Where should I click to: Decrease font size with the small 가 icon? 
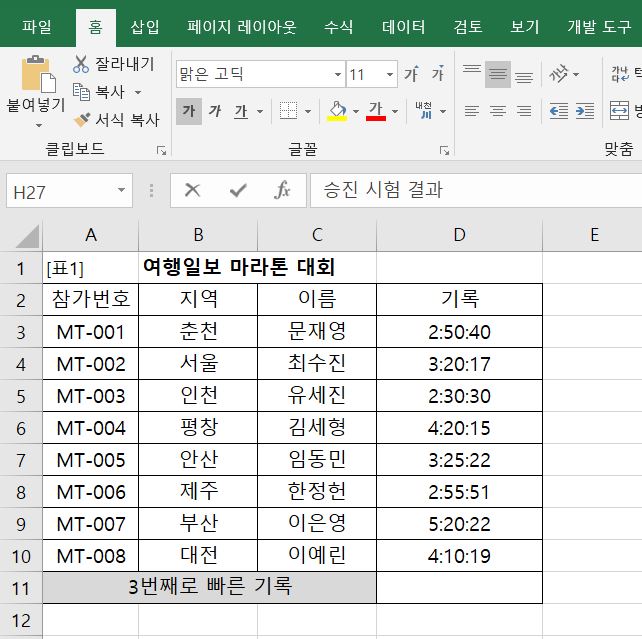coord(438,74)
